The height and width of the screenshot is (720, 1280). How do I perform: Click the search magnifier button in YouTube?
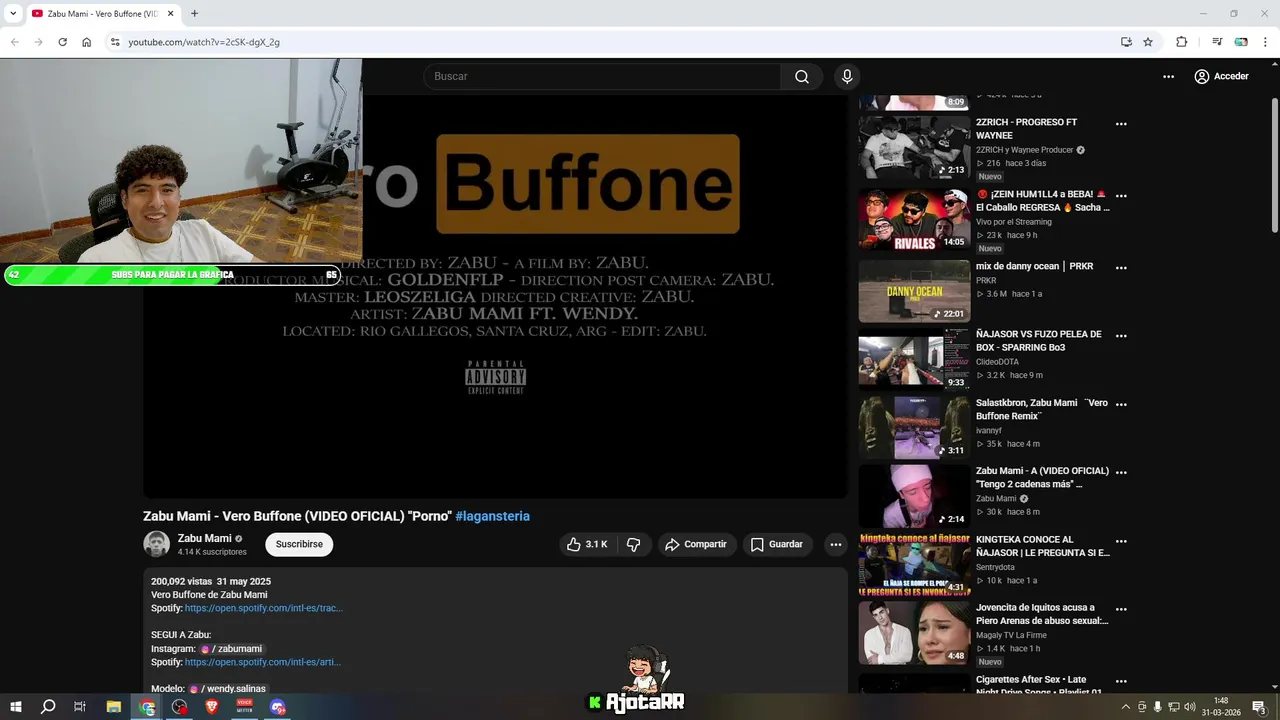coord(802,77)
